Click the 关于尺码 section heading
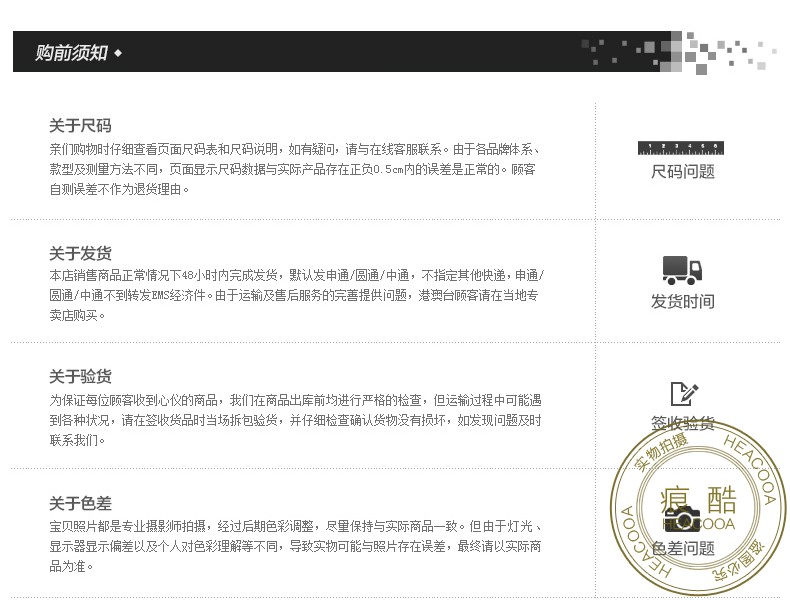The width and height of the screenshot is (790, 600). (80, 126)
